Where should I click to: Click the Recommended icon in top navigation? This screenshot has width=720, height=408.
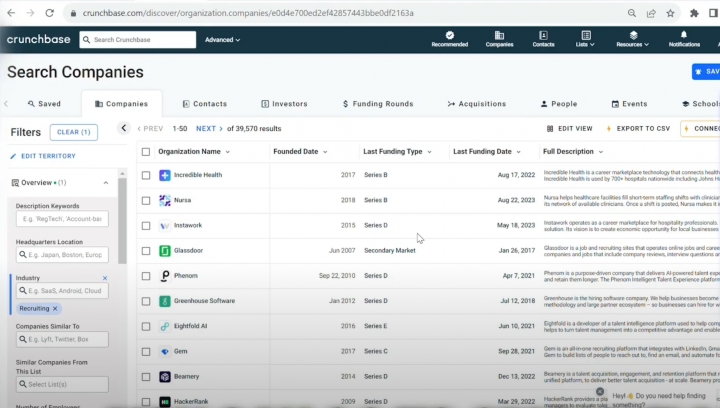449,36
